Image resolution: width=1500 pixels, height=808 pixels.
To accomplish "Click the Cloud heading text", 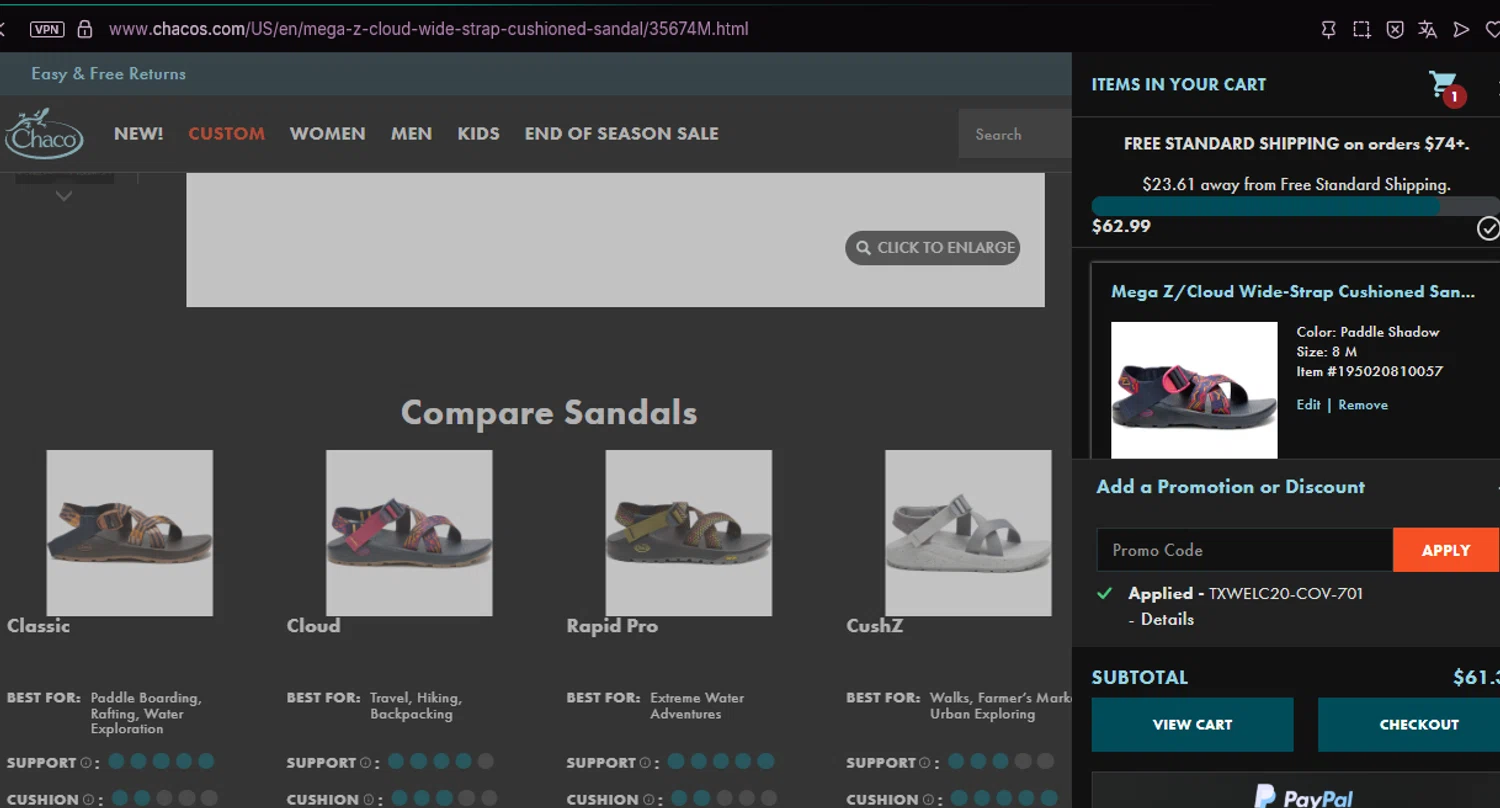I will click(x=314, y=626).
